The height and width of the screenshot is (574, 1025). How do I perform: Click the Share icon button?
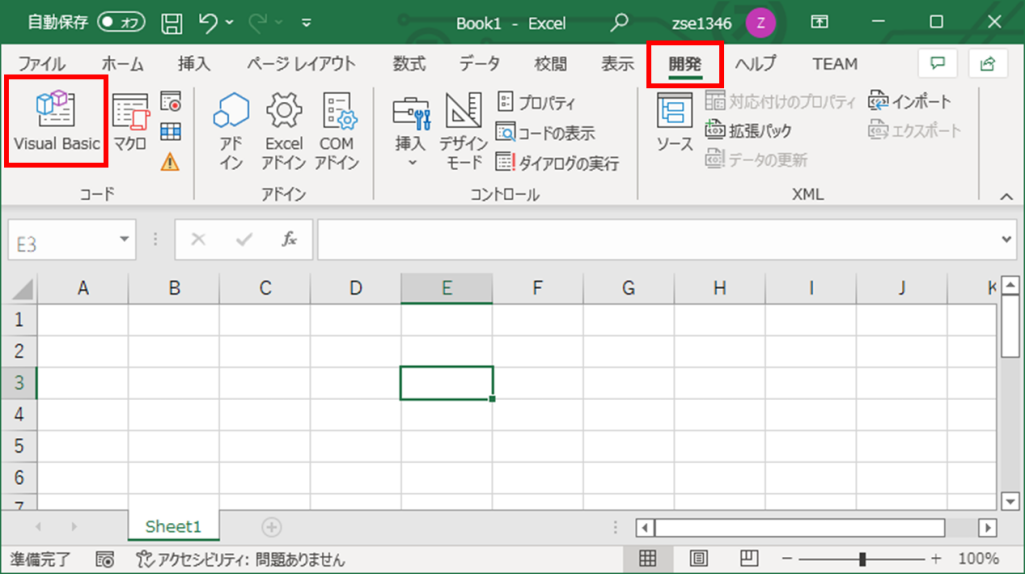[x=988, y=63]
